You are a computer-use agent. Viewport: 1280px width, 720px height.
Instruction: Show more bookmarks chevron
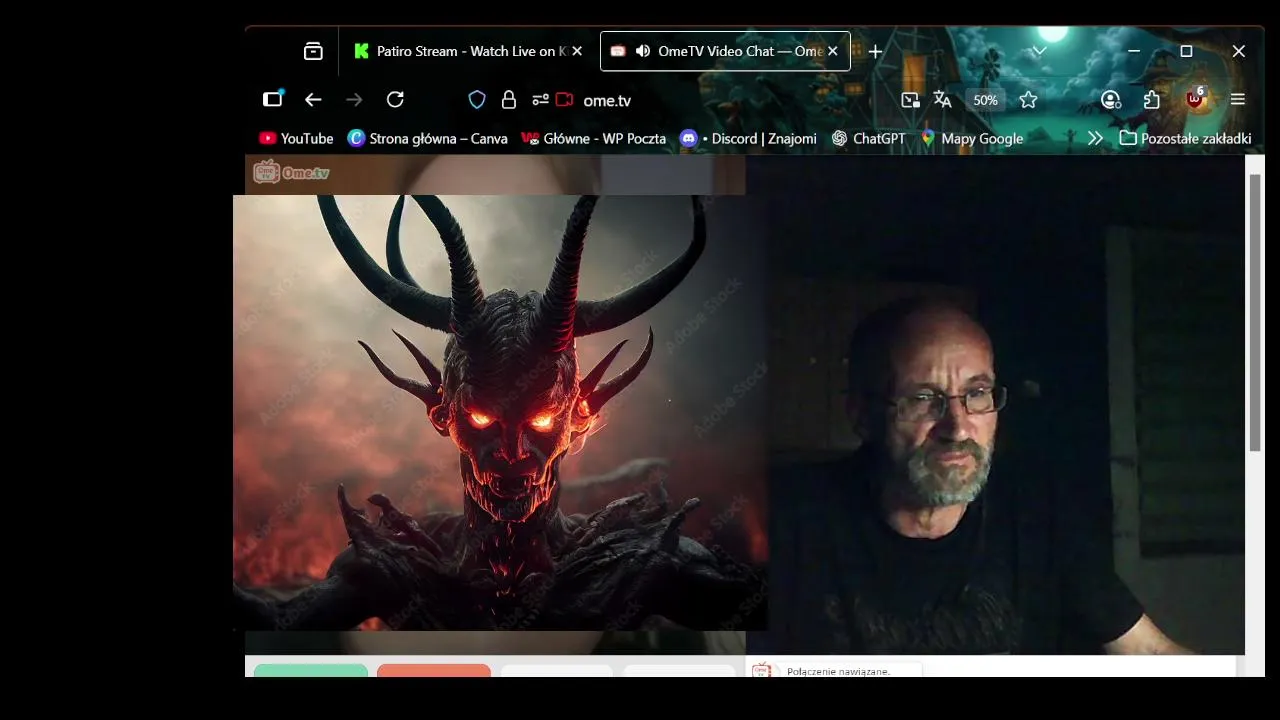1095,139
